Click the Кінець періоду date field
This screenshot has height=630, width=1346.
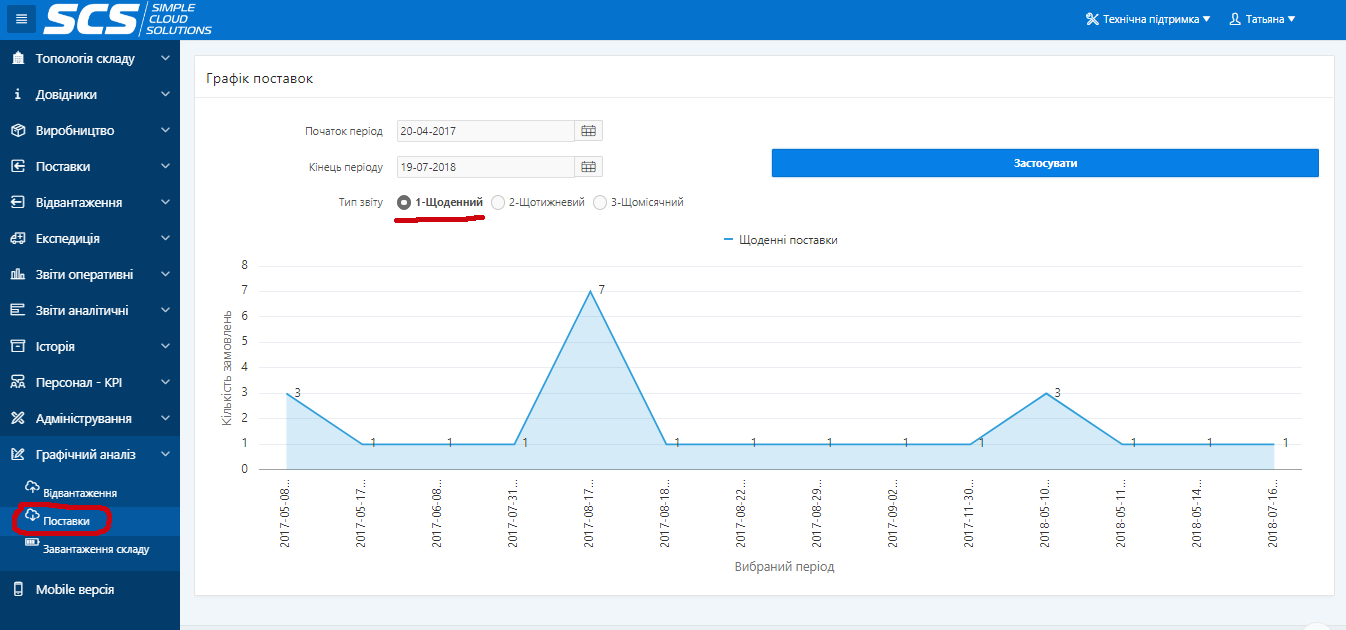[x=485, y=167]
